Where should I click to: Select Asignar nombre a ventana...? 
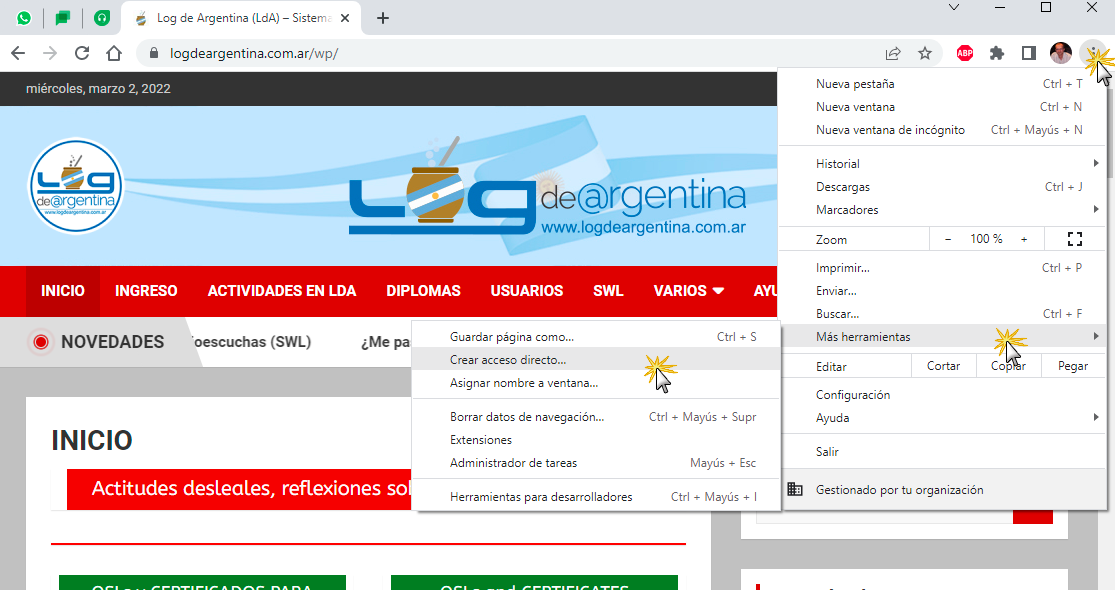click(596, 383)
